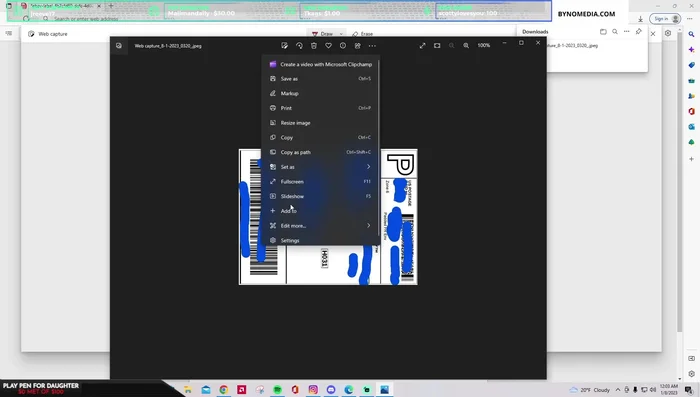Open the file info icon in Photos
This screenshot has width=700, height=397.
pyautogui.click(x=343, y=46)
